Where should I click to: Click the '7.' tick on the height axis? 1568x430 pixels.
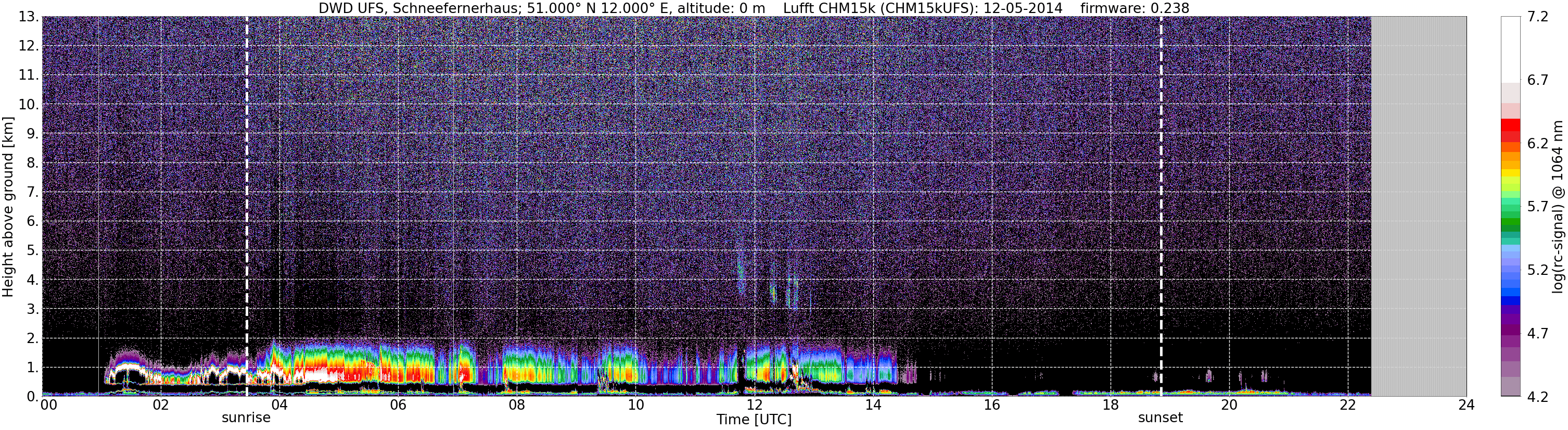(x=32, y=192)
